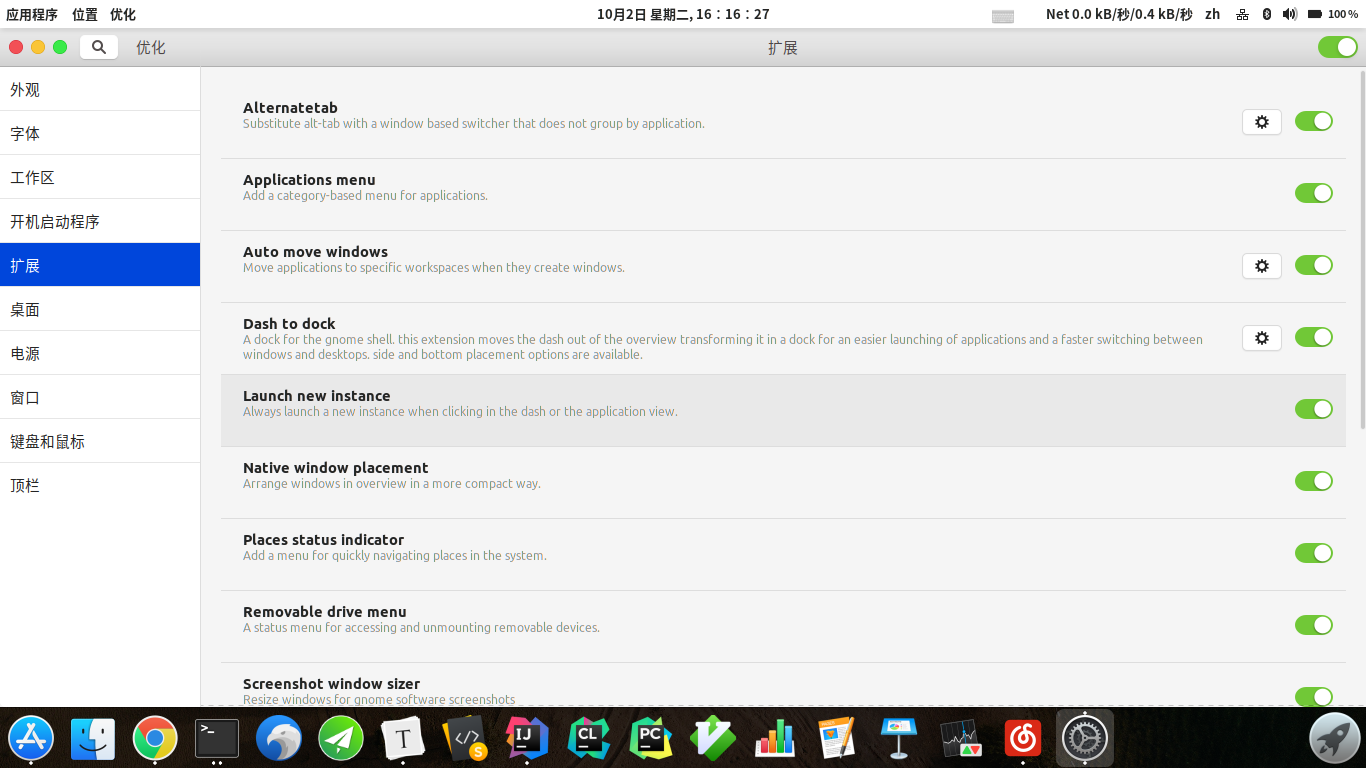This screenshot has width=1366, height=768.
Task: Go to 工作区 workspaces section
Action: point(100,177)
